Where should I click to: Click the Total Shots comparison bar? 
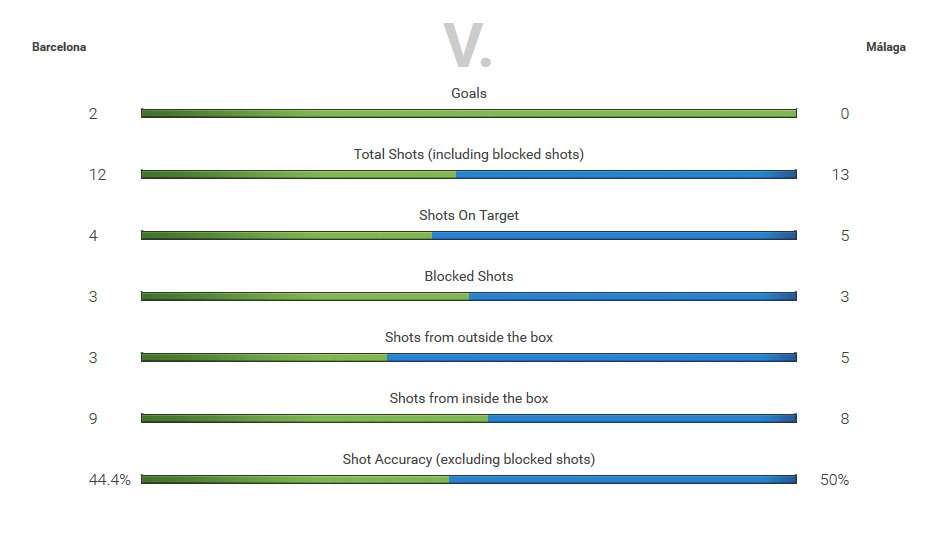click(469, 174)
